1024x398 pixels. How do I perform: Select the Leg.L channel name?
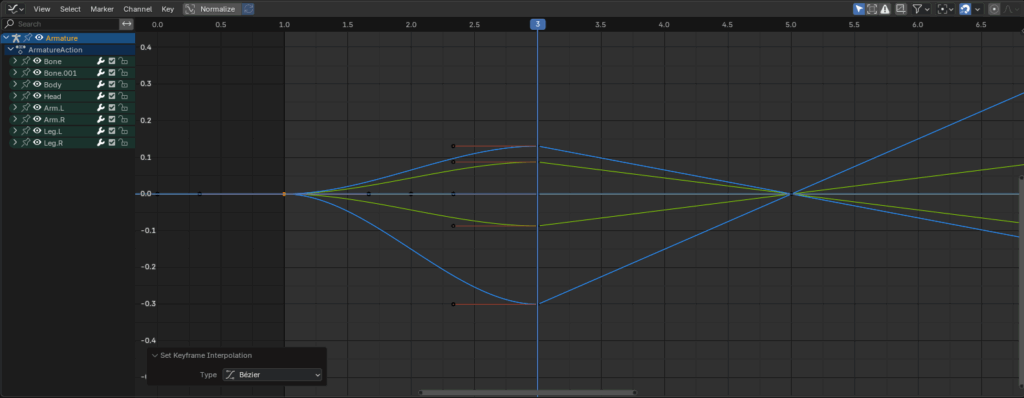(52, 131)
